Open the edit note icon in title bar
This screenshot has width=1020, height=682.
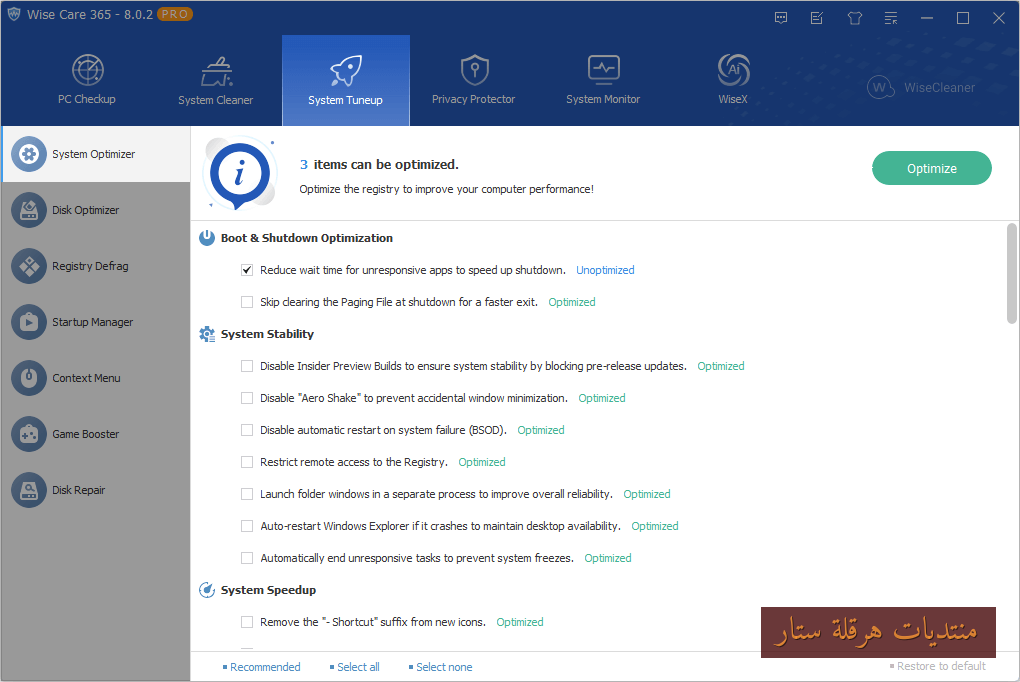pos(817,18)
